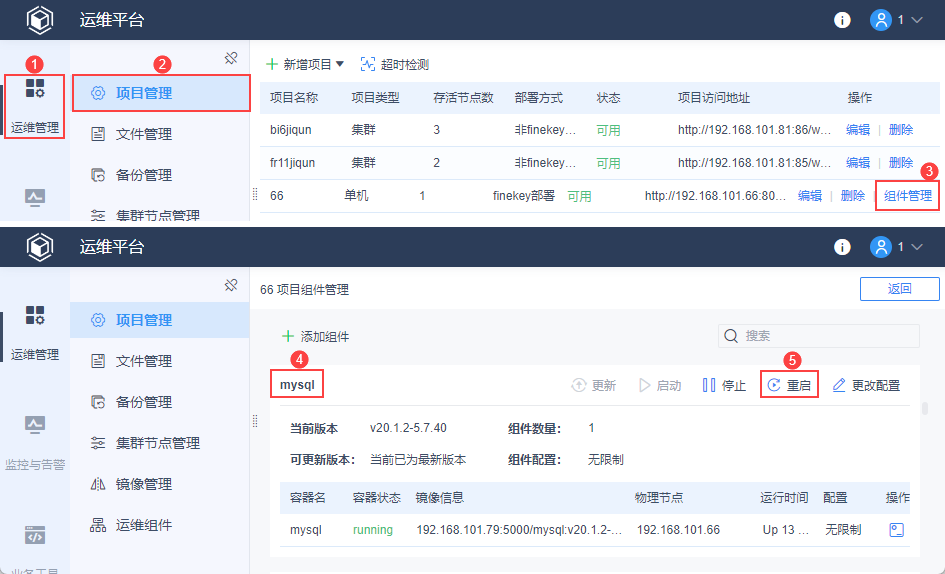Open terminal icon for mysql container row
The width and height of the screenshot is (945, 574).
pyautogui.click(x=897, y=530)
